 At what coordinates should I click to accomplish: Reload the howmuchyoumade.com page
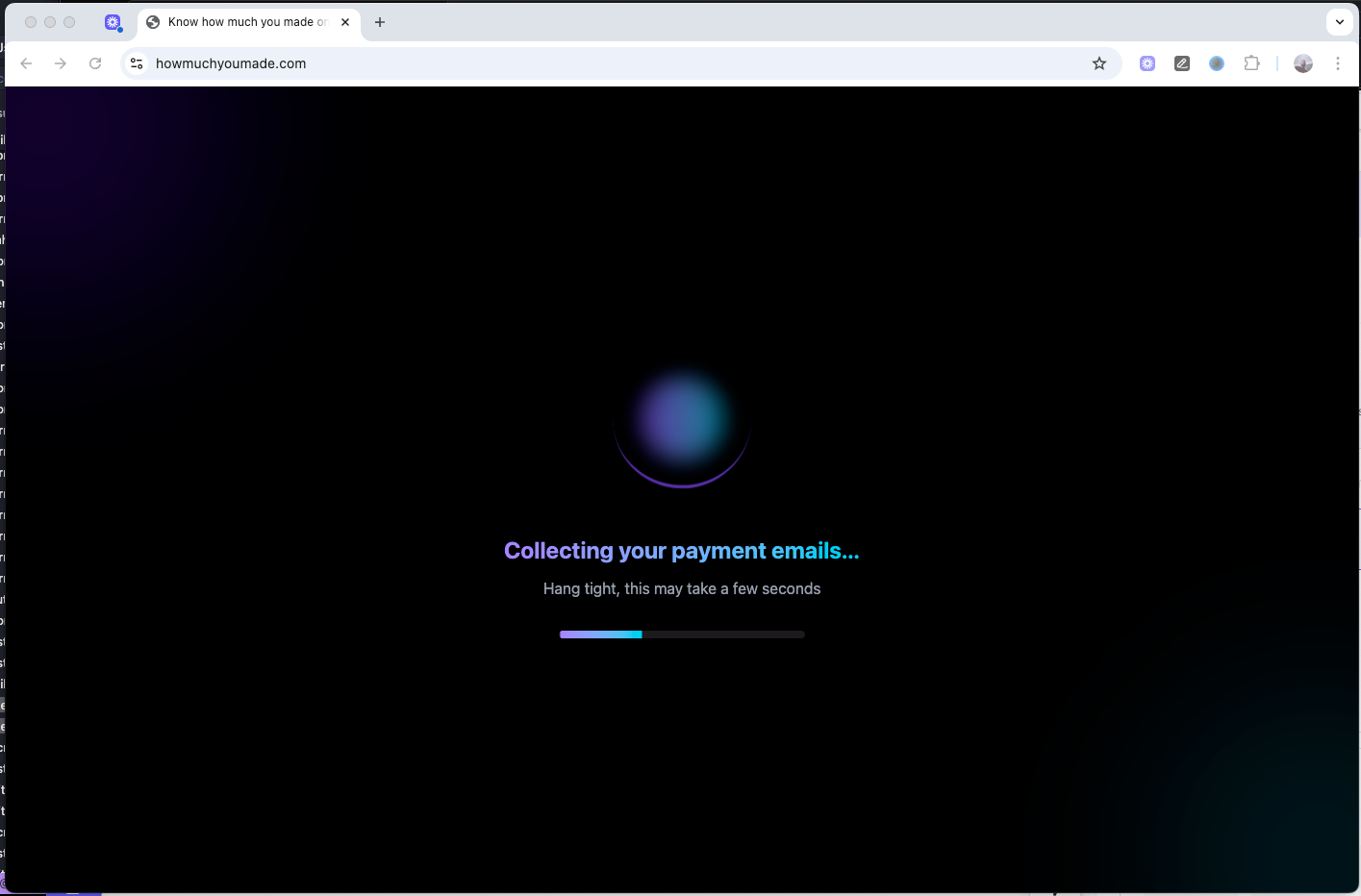pyautogui.click(x=95, y=63)
